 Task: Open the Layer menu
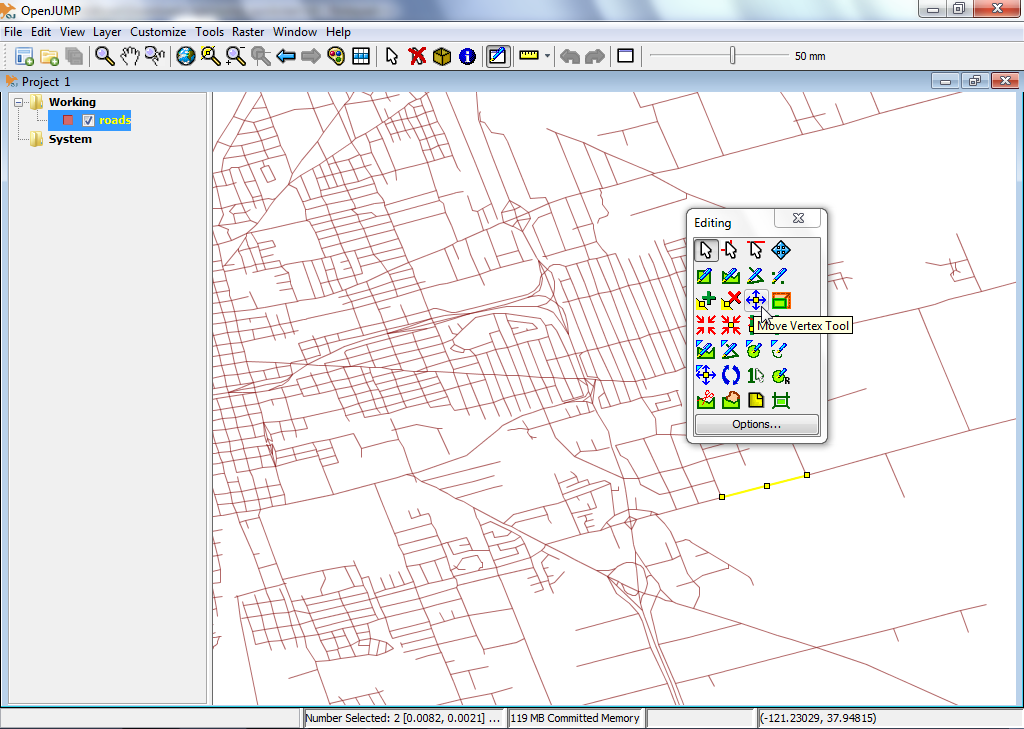point(107,32)
